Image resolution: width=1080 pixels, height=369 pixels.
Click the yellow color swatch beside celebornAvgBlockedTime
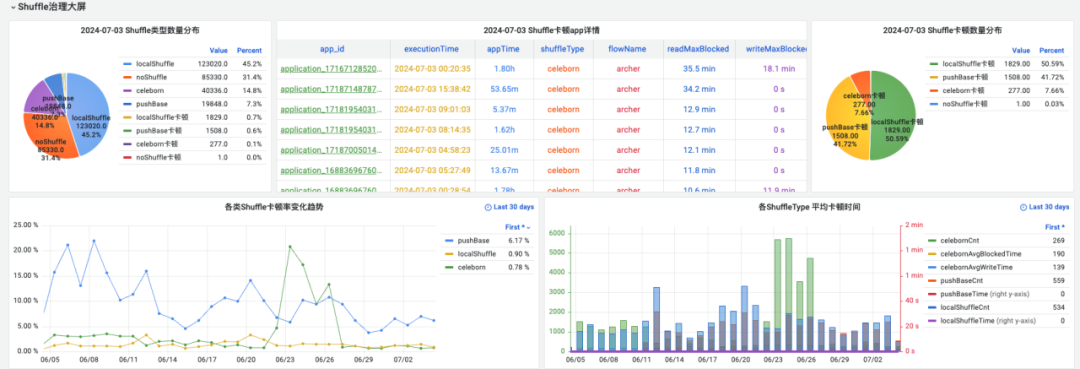[932, 254]
